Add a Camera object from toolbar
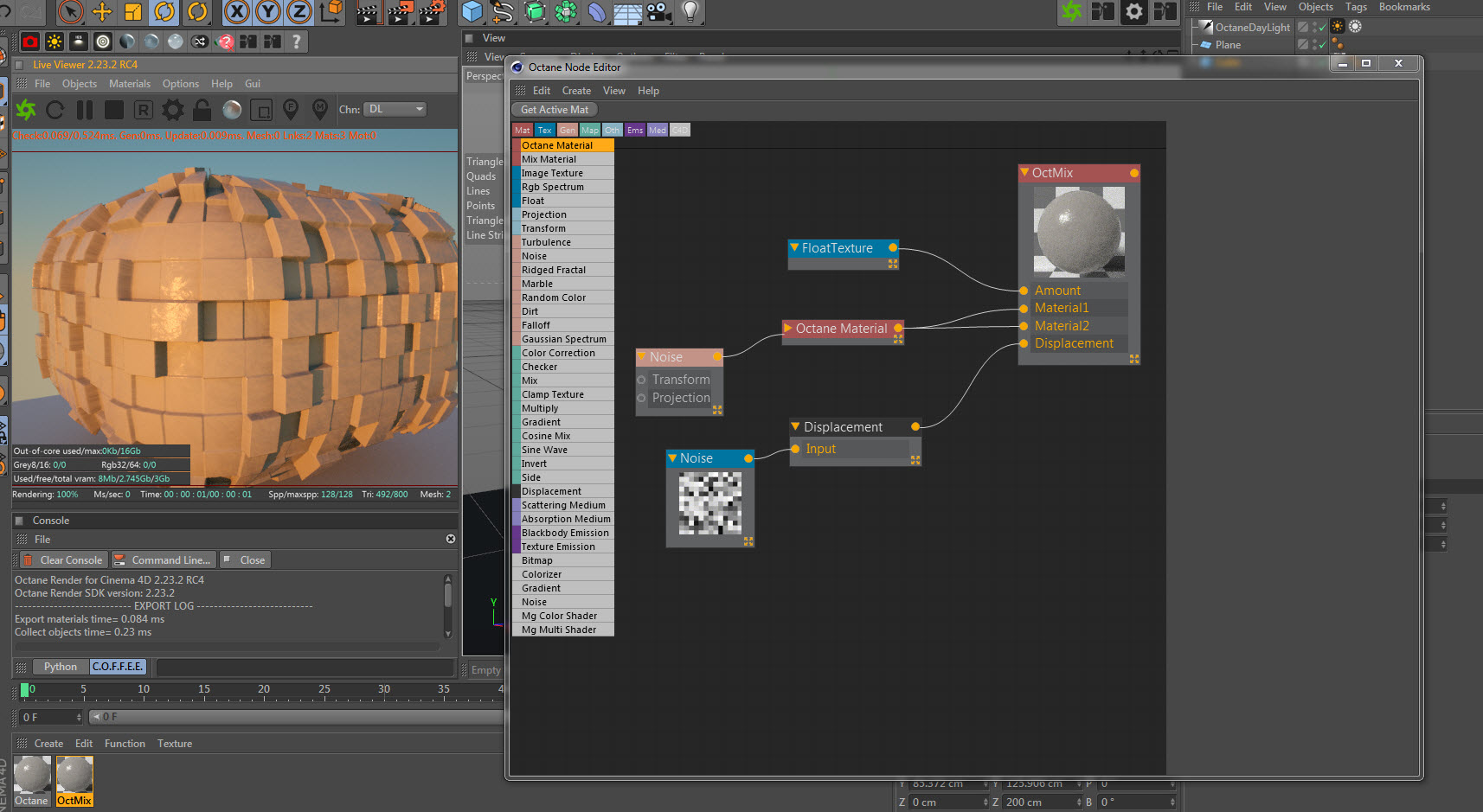Image resolution: width=1483 pixels, height=812 pixels. 659,11
